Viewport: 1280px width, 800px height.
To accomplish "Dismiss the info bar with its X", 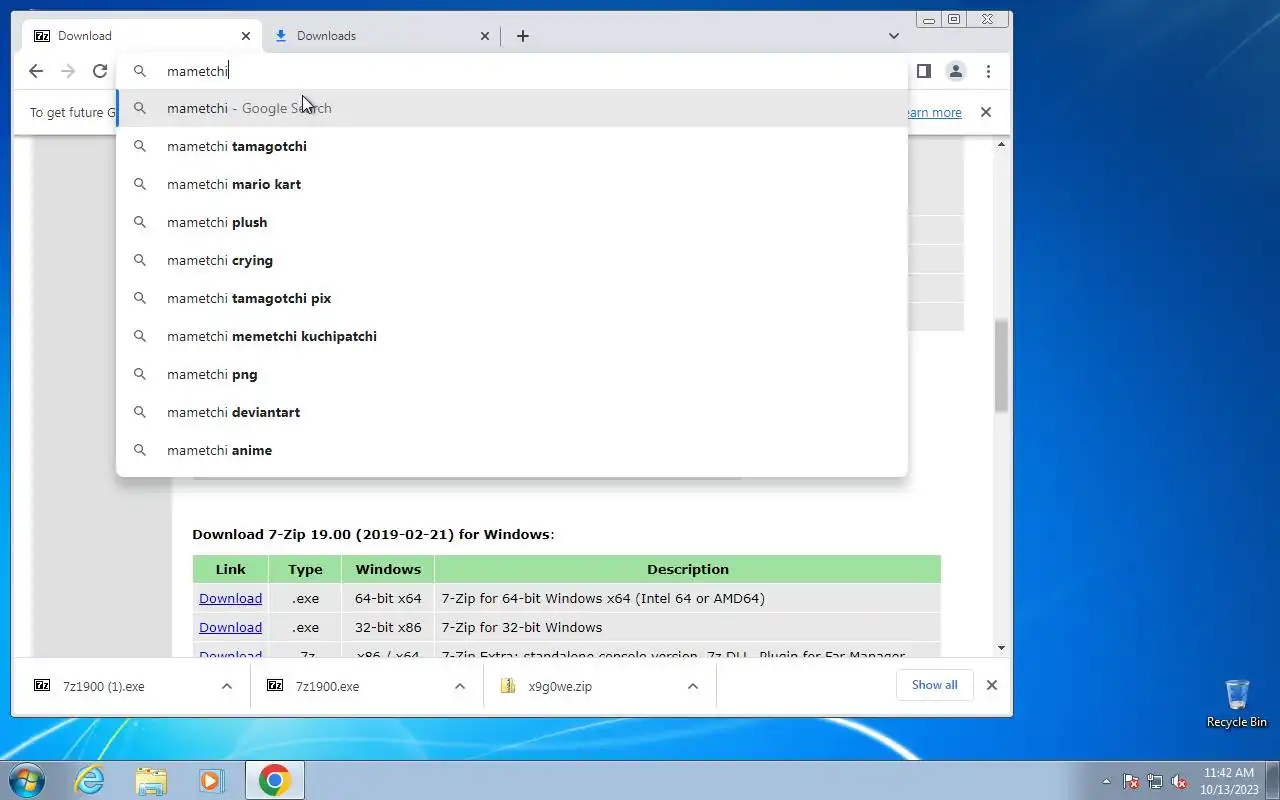I will [986, 112].
